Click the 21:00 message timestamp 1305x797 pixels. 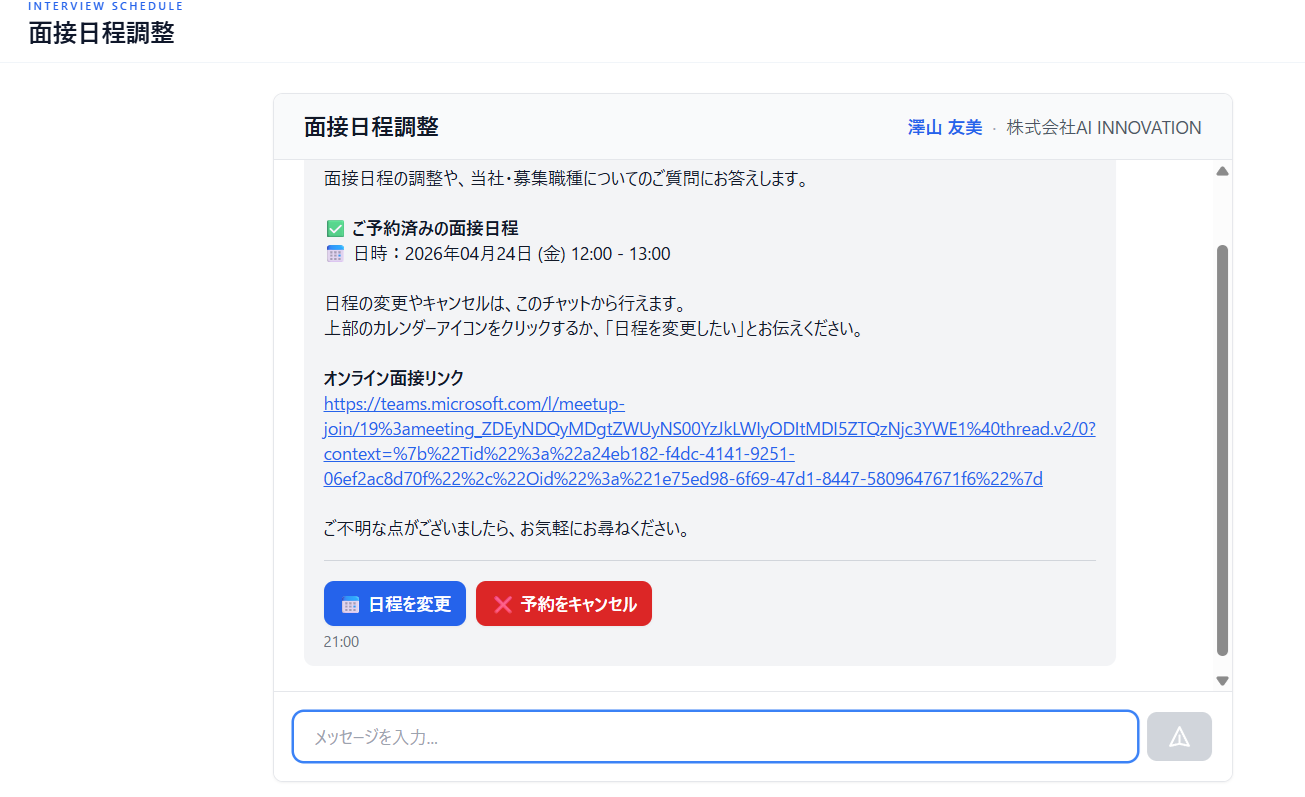coord(341,642)
